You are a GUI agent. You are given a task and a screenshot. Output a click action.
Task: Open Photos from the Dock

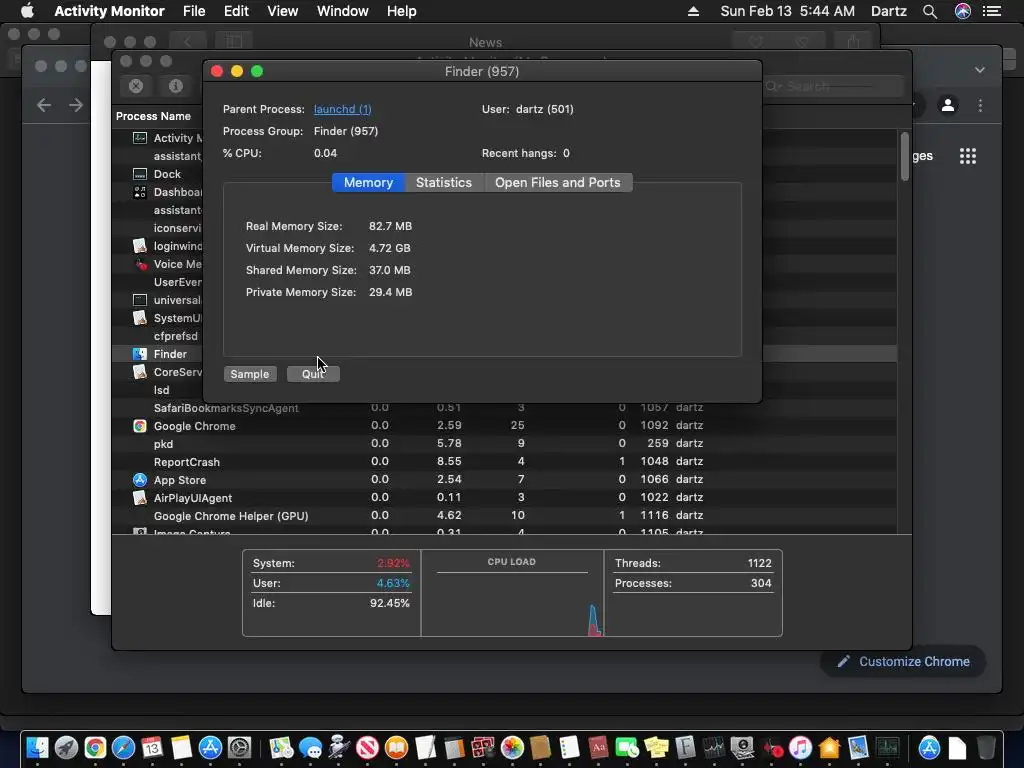512,748
